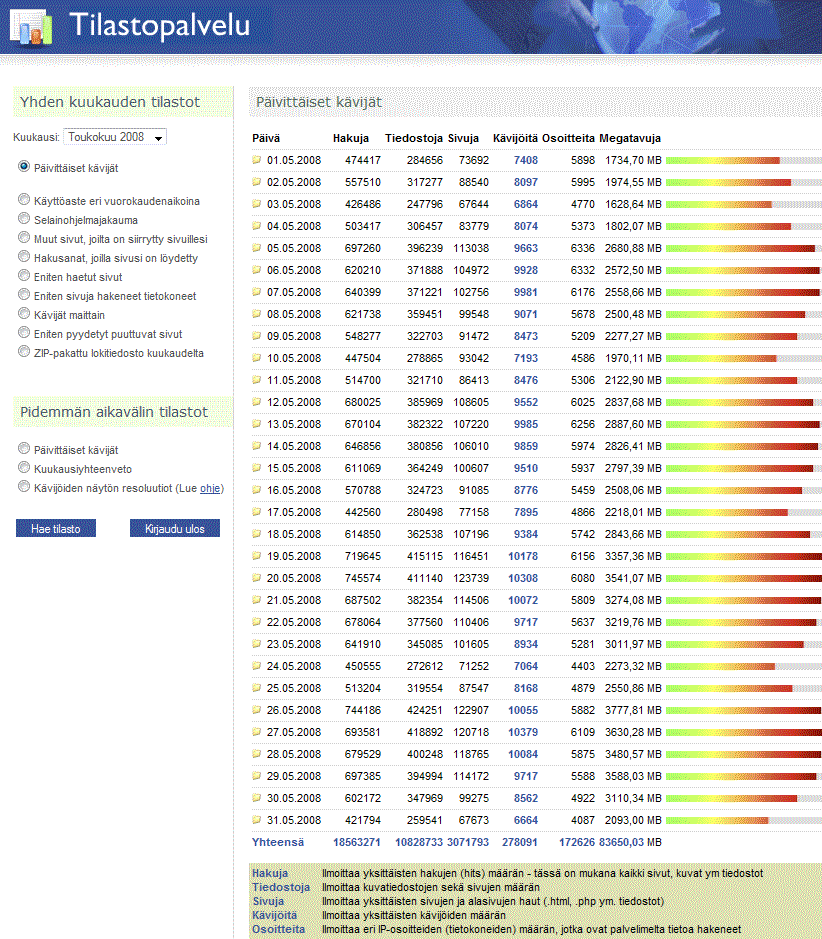Screen dimensions: 822x939
Task: Choose Hakusanat, joilla sivusi on löydetty
Action: tap(24, 256)
